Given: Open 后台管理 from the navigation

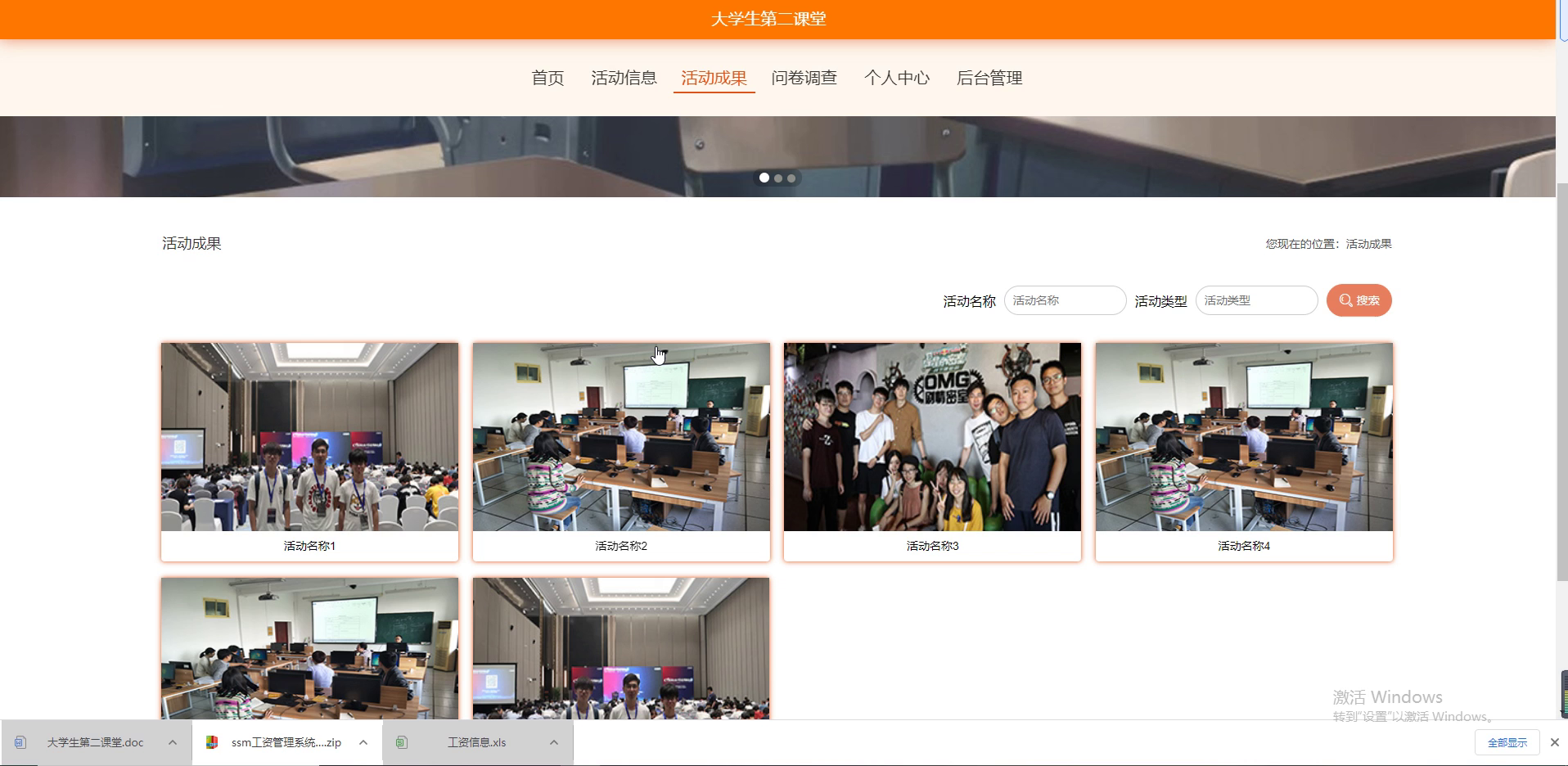Looking at the screenshot, I should 989,78.
